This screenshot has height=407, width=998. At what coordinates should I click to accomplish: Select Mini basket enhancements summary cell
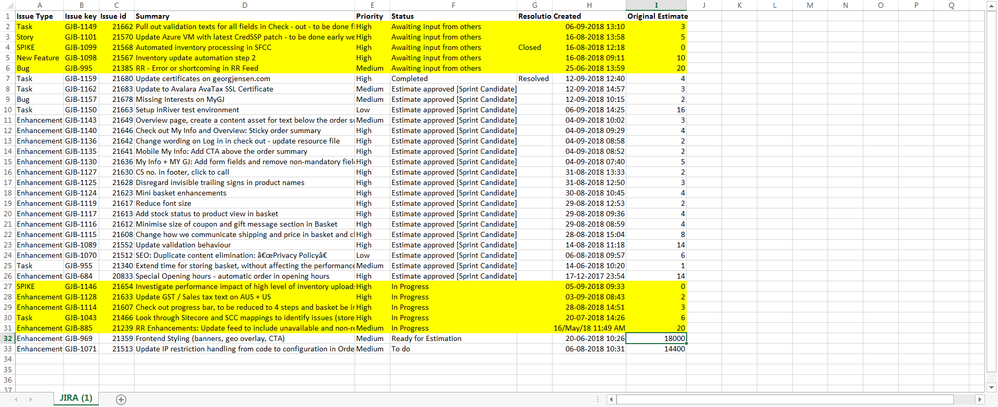[244, 193]
